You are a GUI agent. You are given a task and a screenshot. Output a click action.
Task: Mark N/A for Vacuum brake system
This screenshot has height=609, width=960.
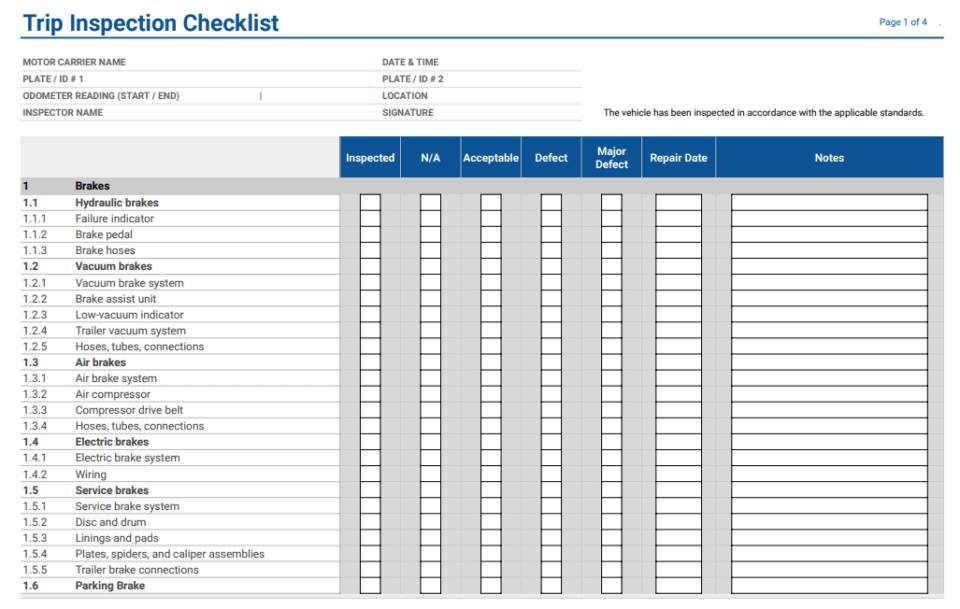click(430, 282)
